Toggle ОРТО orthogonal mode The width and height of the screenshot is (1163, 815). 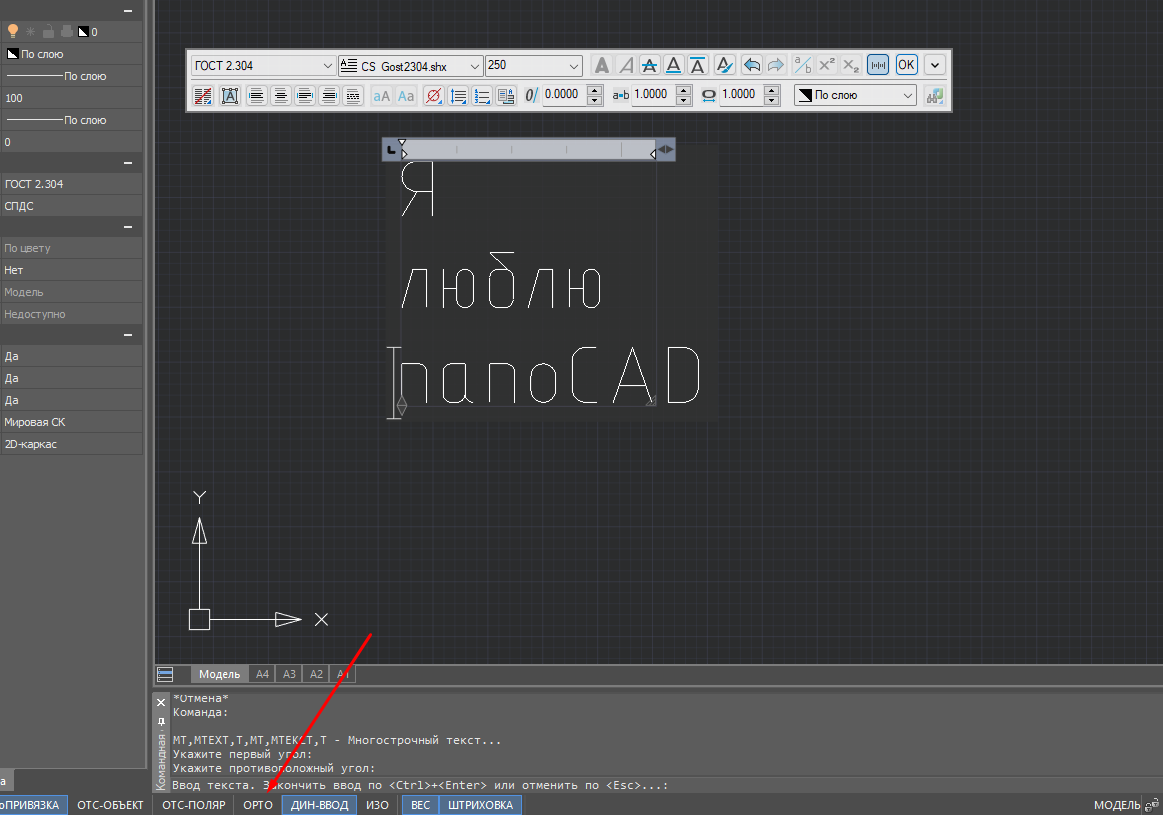(258, 805)
